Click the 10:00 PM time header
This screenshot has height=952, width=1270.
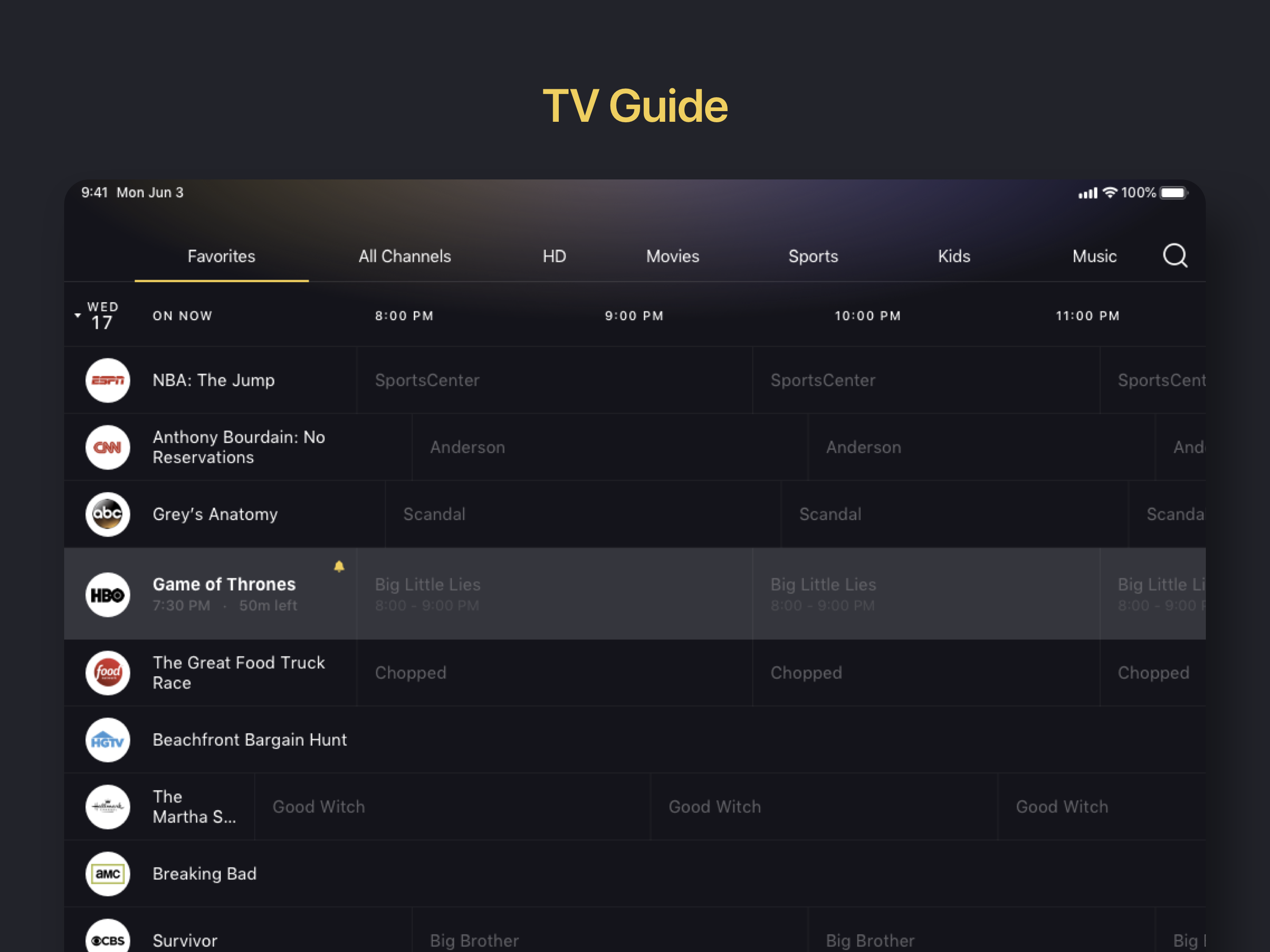[x=867, y=316]
